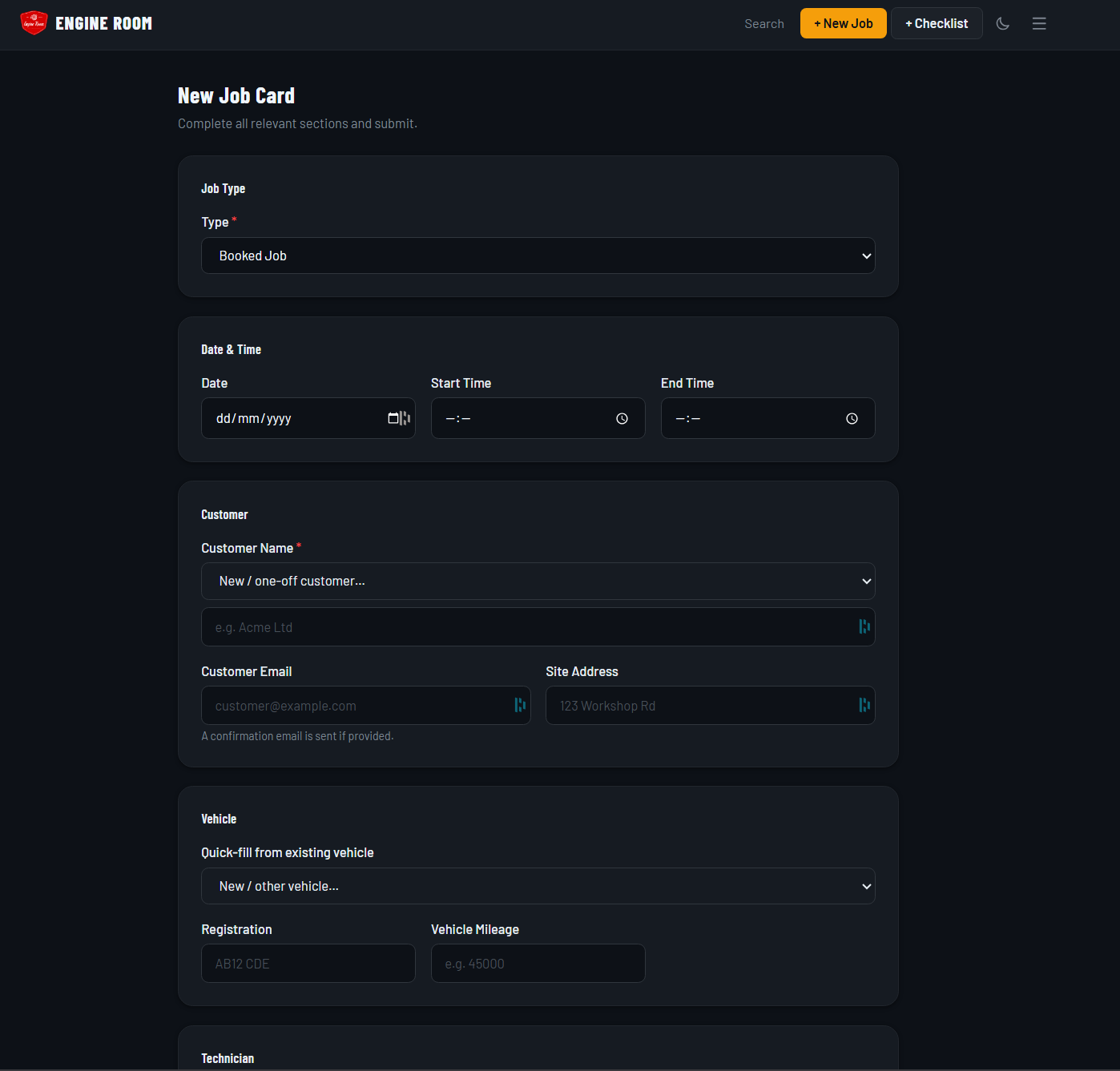Click the 'Registration' label
The width and height of the screenshot is (1120, 1071).
236,929
